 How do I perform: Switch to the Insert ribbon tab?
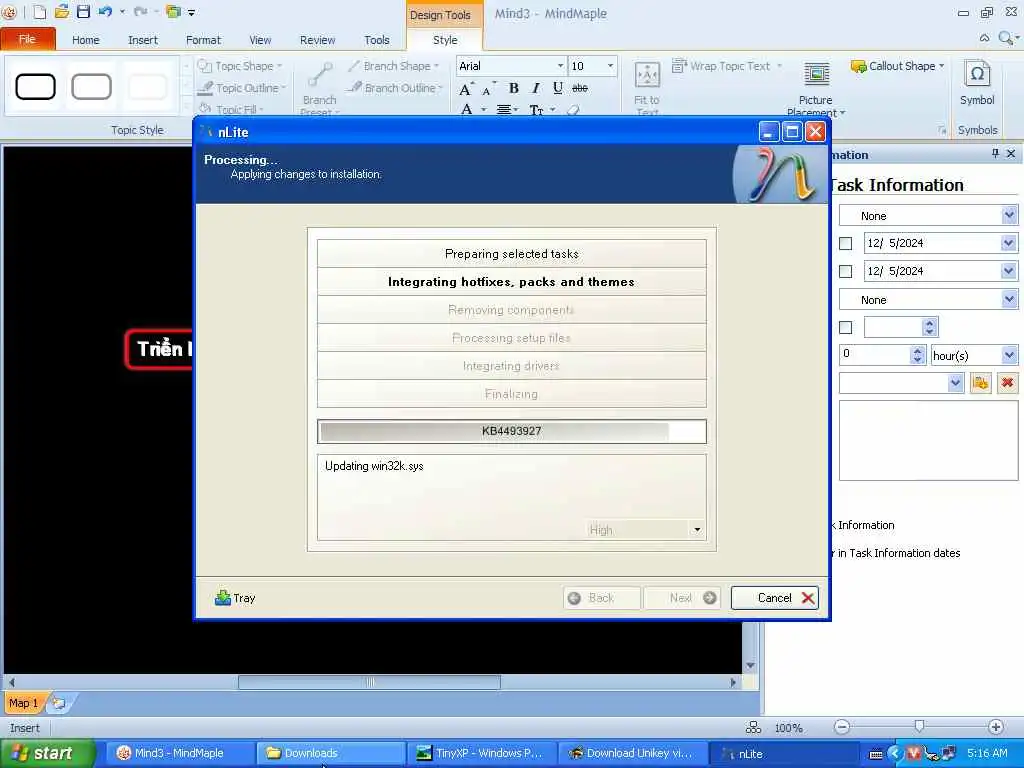coord(143,40)
